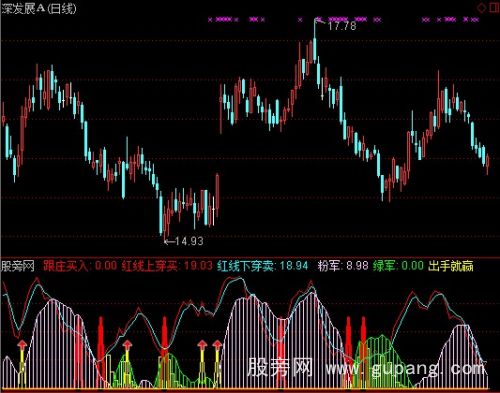The width and height of the screenshot is (500, 393).
Task: Click the yellow 出手就赢 indicator label
Action: click(451, 266)
